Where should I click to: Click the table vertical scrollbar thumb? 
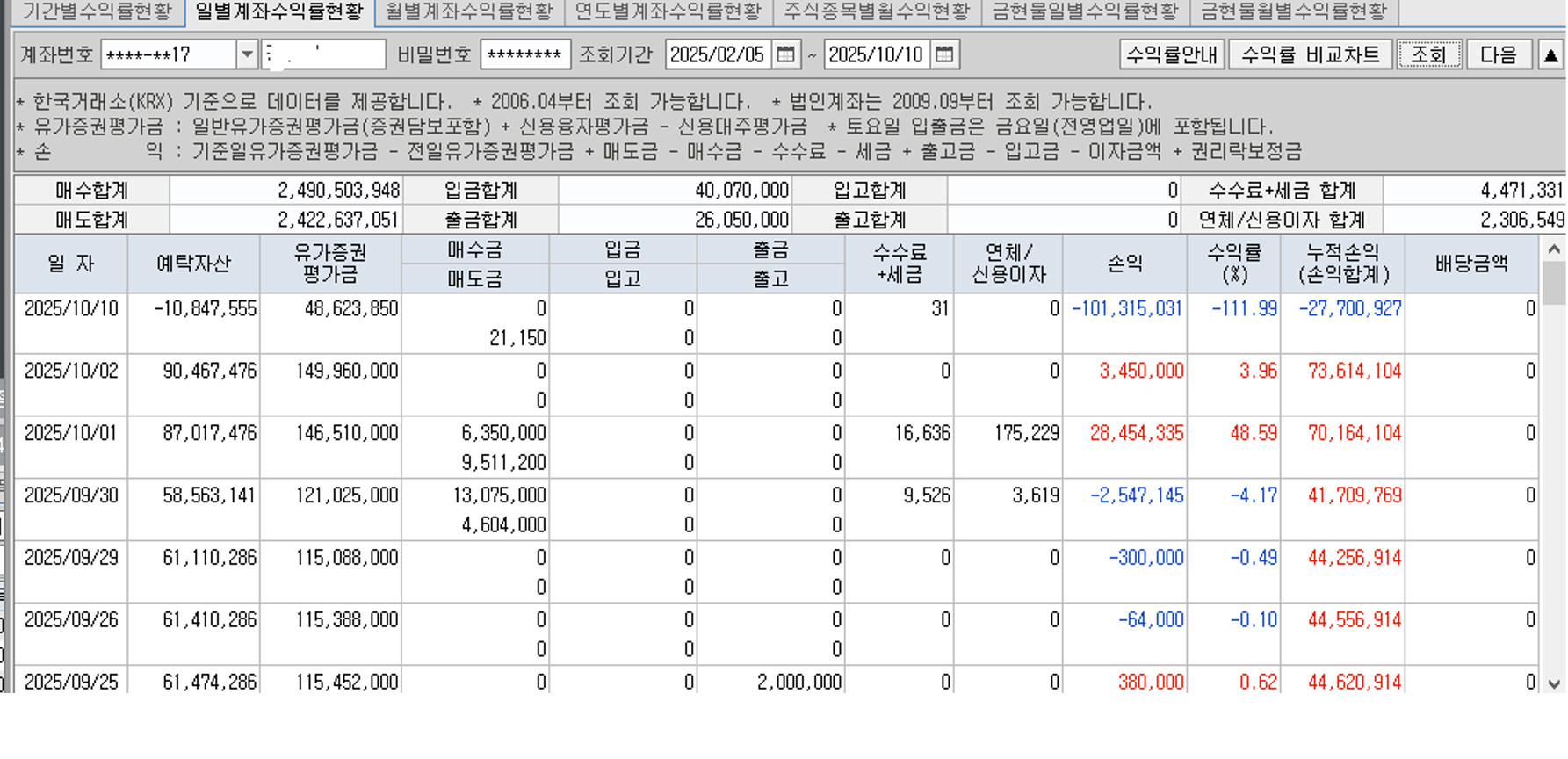pyautogui.click(x=1553, y=283)
